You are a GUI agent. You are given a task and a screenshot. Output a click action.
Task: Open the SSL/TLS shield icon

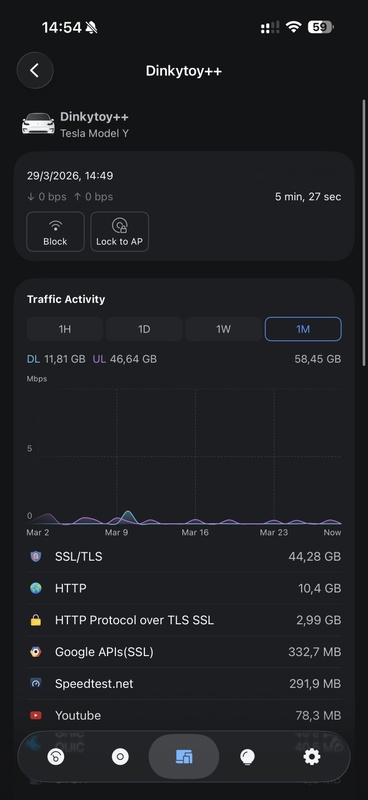(x=36, y=557)
